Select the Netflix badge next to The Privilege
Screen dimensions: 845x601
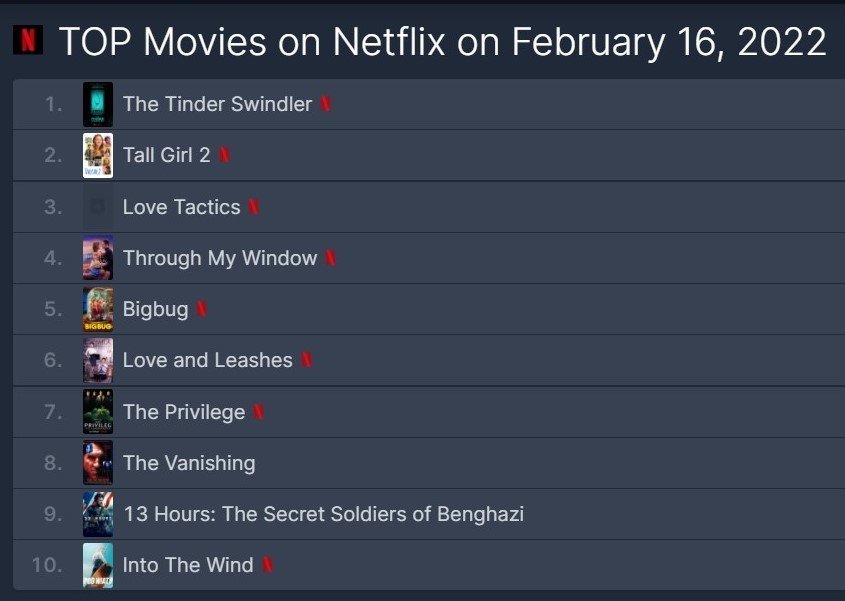coord(259,412)
